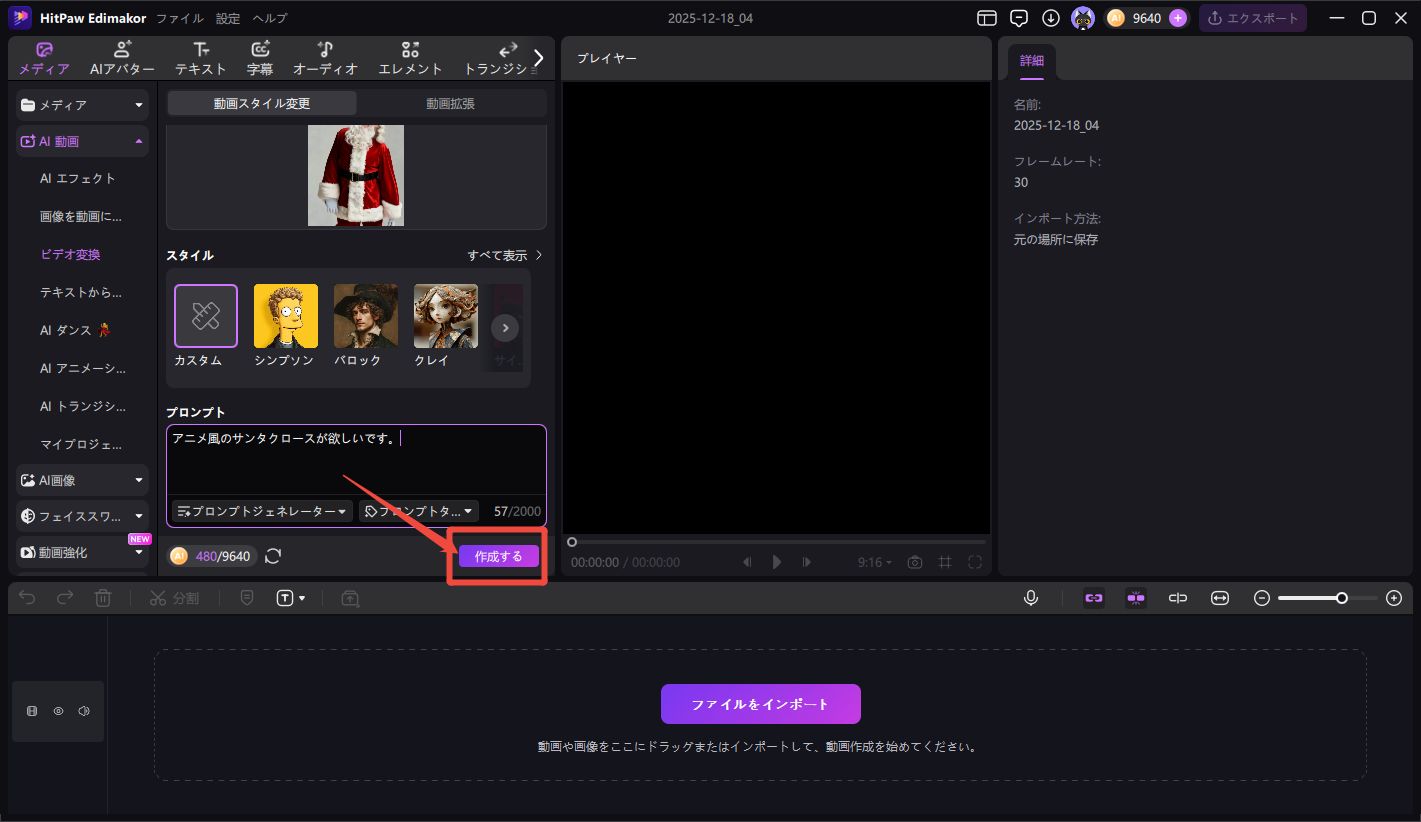This screenshot has width=1421, height=822.
Task: Click the microphone voice-over icon
Action: click(1031, 598)
